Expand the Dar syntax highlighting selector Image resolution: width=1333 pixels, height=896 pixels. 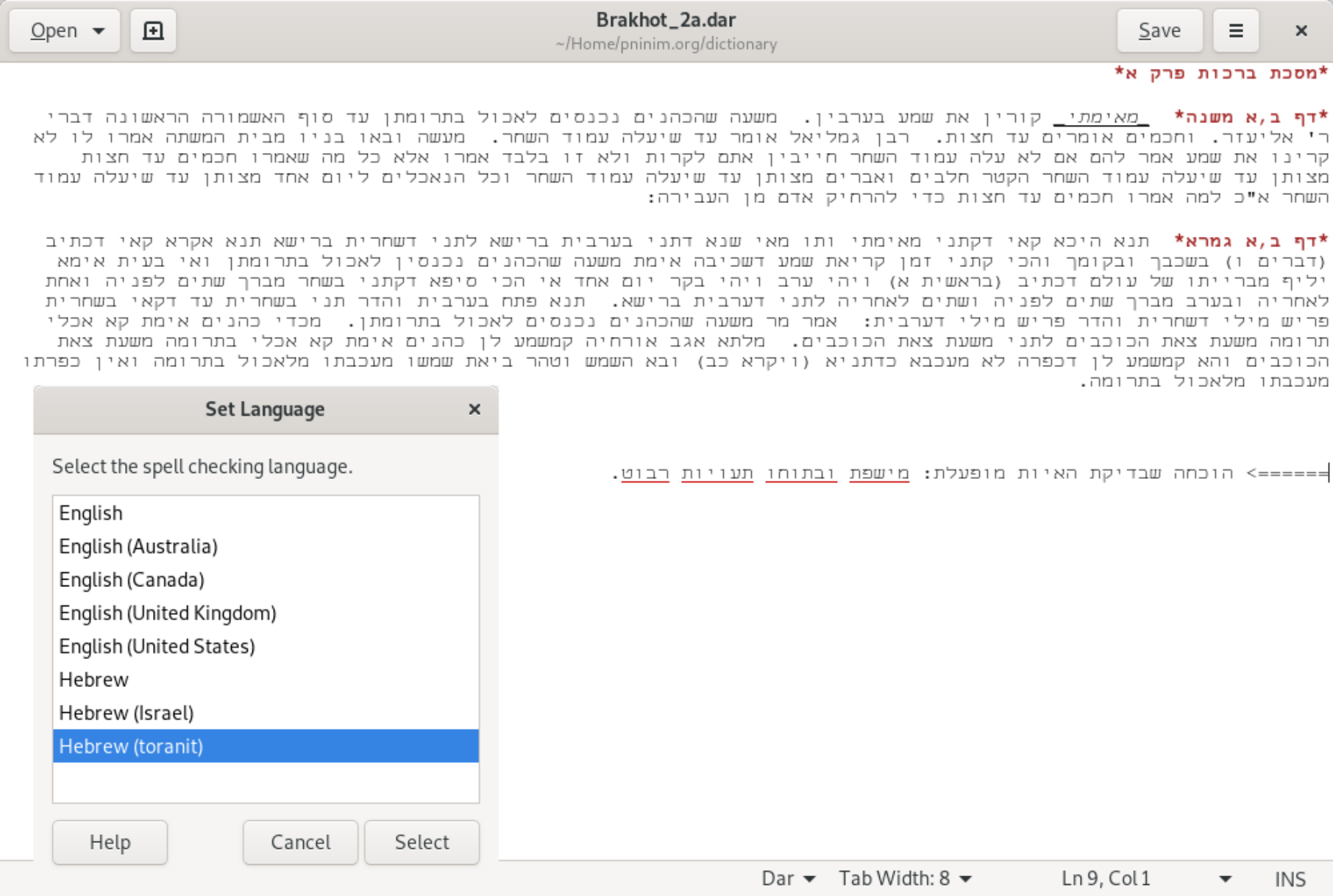788,878
